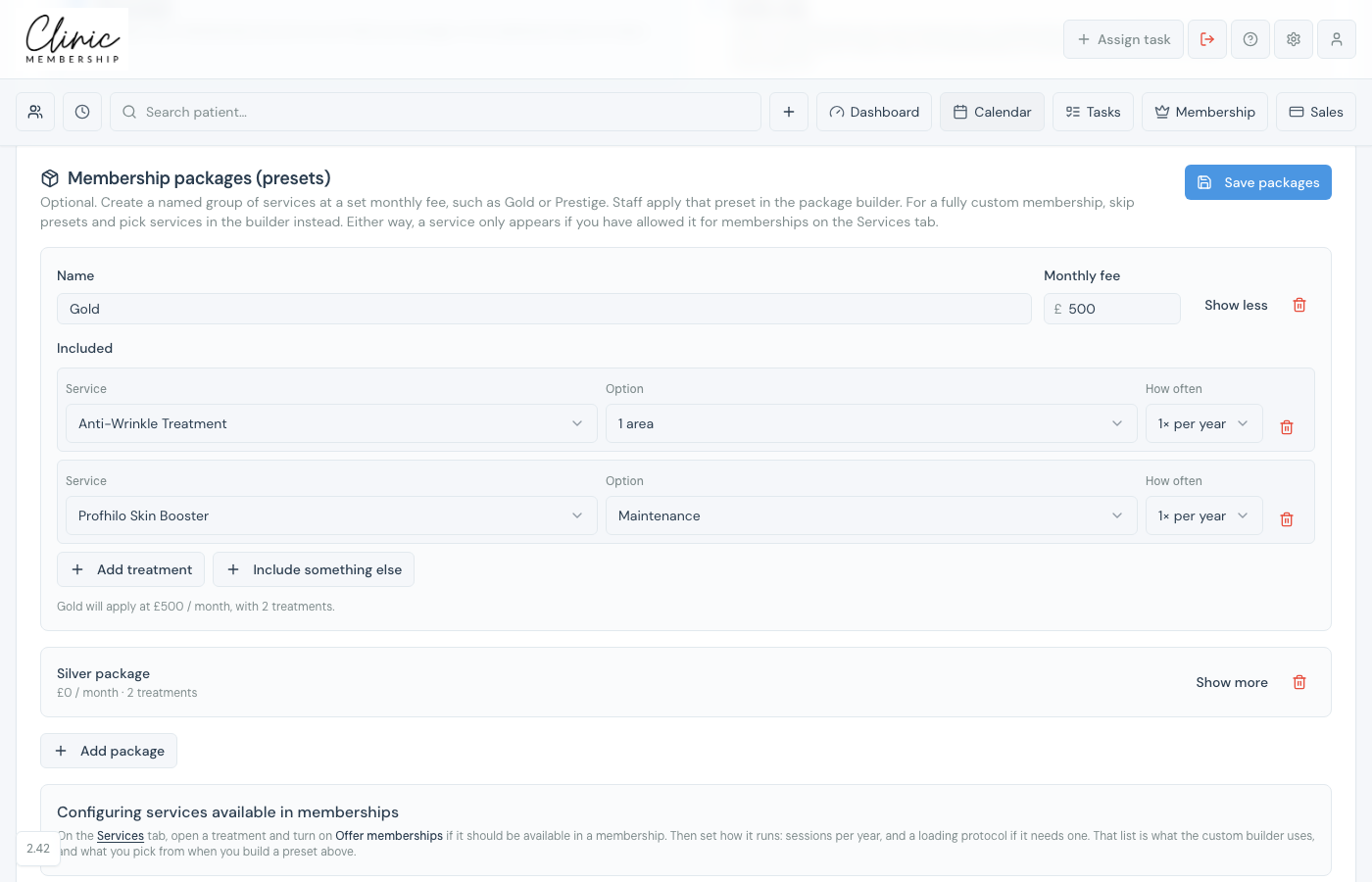Open the Tasks tab
Screen dimensions: 1372x882
point(1093,112)
